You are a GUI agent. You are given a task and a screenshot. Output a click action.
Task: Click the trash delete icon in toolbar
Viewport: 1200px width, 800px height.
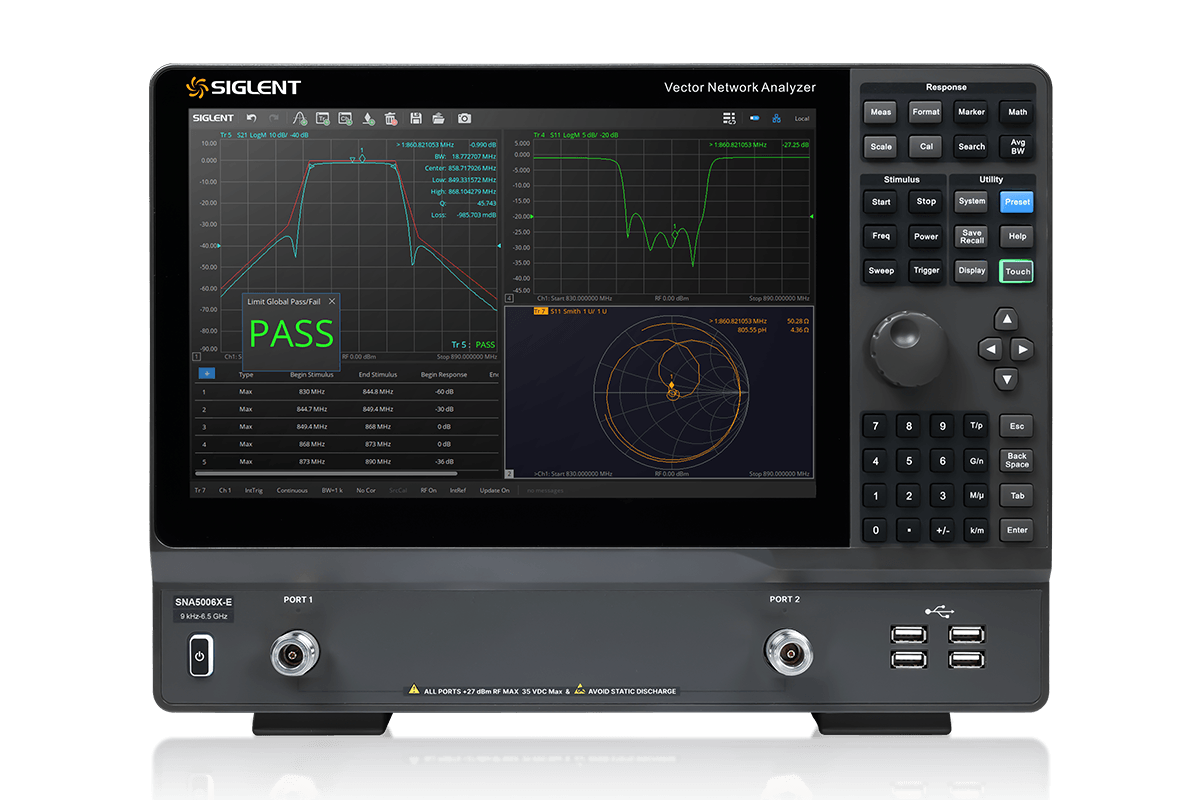tap(391, 118)
